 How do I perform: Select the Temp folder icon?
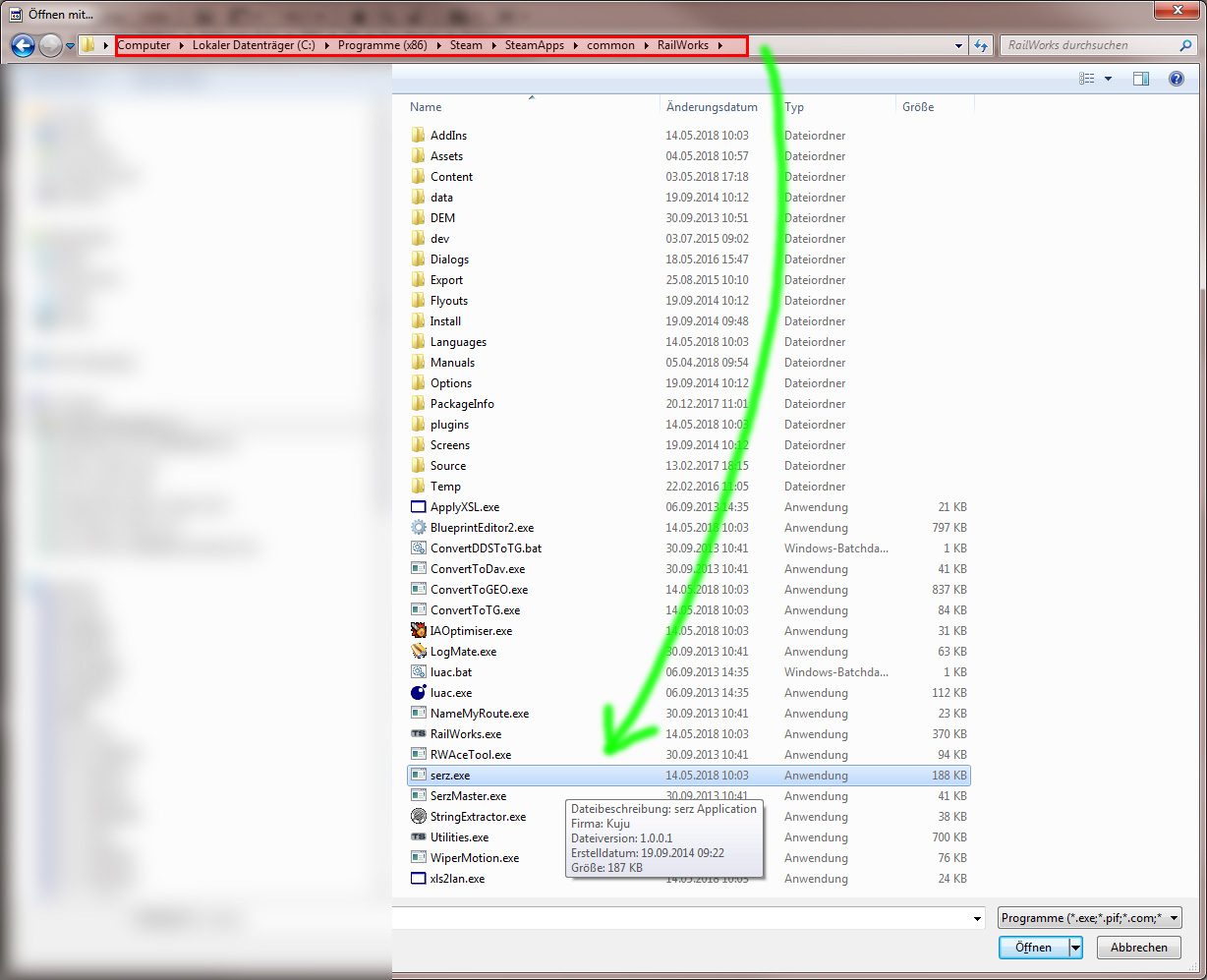tap(418, 487)
